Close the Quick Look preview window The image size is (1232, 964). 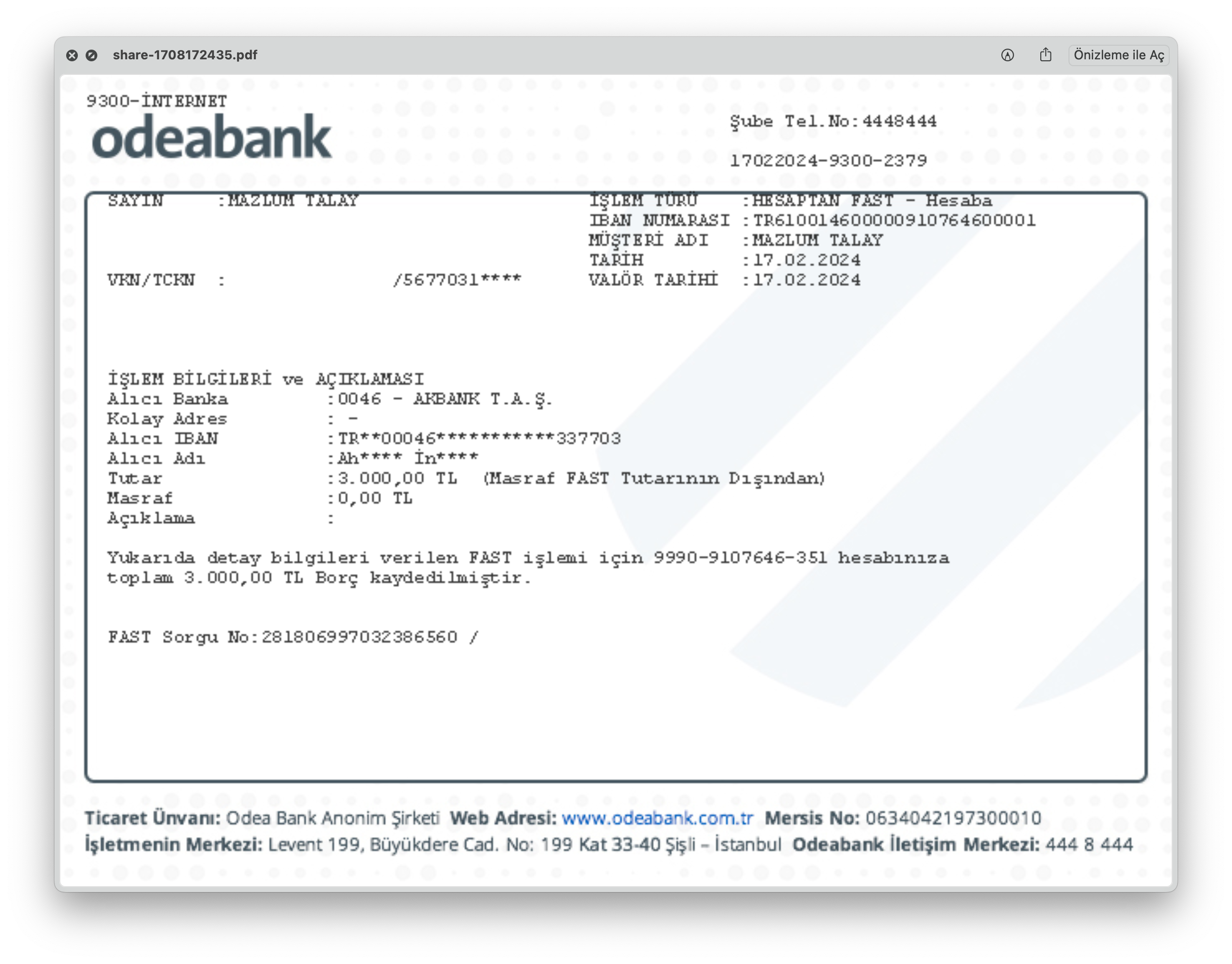coord(72,55)
